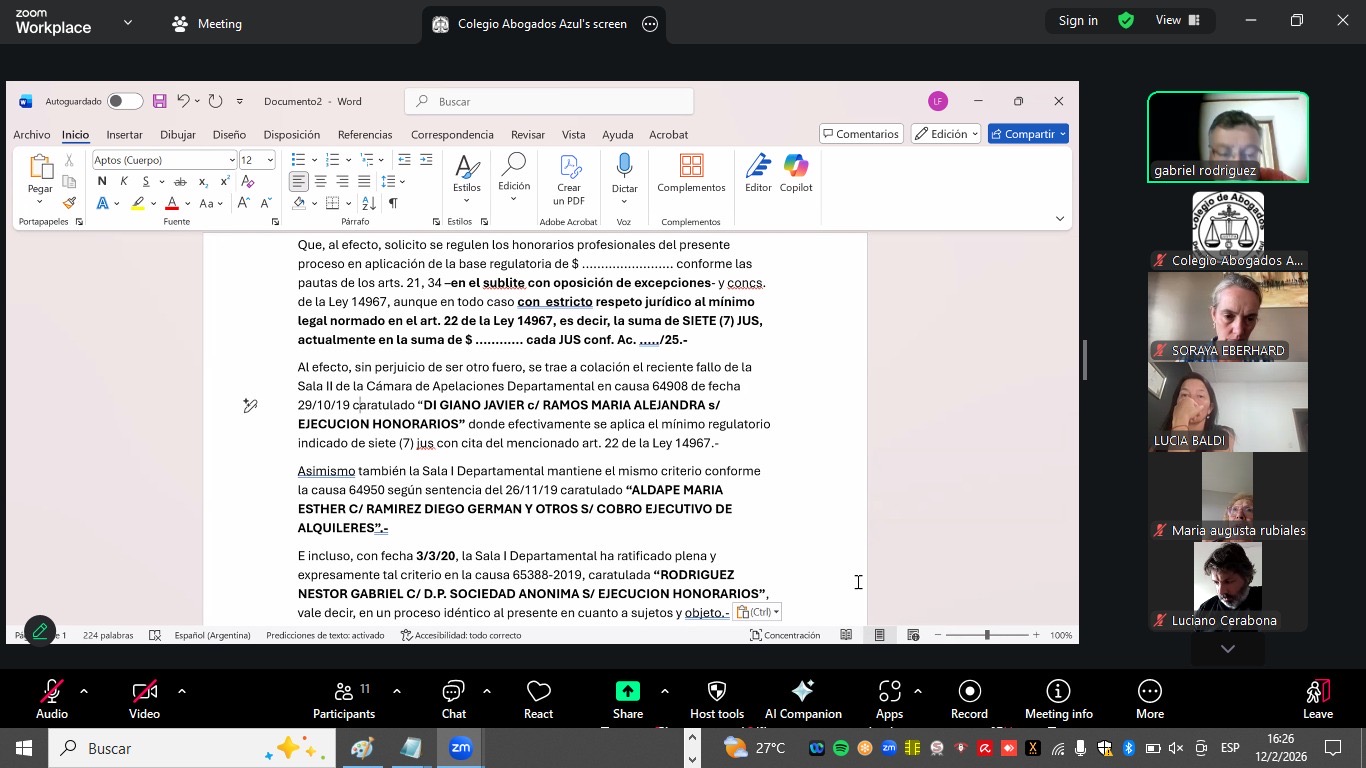Start recording with the Record button
Viewport: 1366px width, 768px height.
point(969,693)
